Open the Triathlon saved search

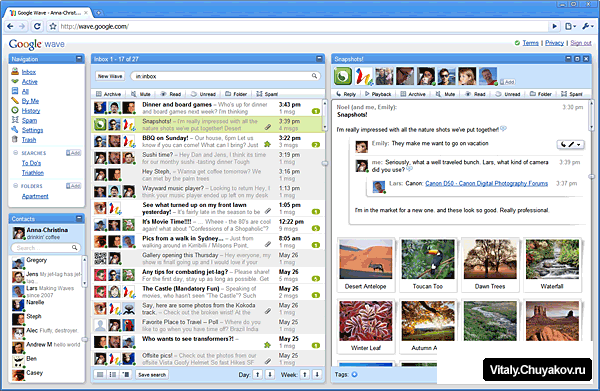pos(33,173)
